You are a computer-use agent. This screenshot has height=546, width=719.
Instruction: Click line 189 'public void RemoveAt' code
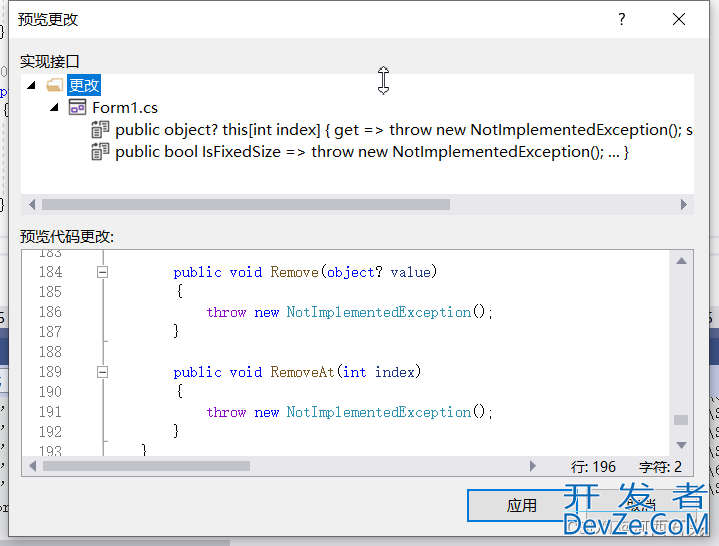click(x=297, y=372)
